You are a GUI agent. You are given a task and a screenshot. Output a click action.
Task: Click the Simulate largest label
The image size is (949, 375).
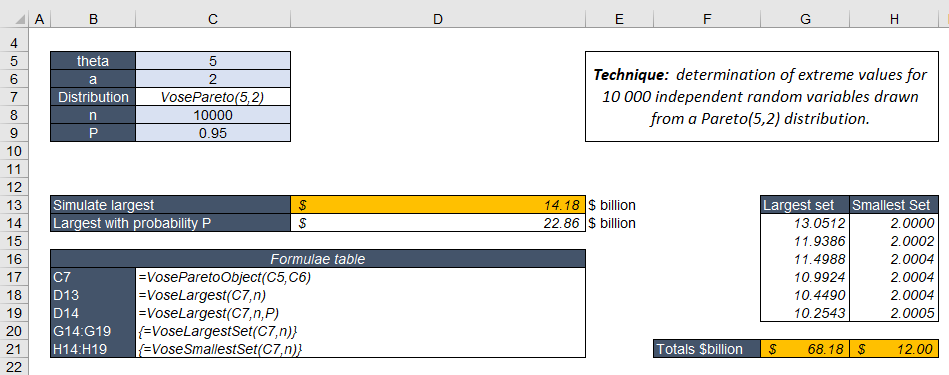point(171,205)
